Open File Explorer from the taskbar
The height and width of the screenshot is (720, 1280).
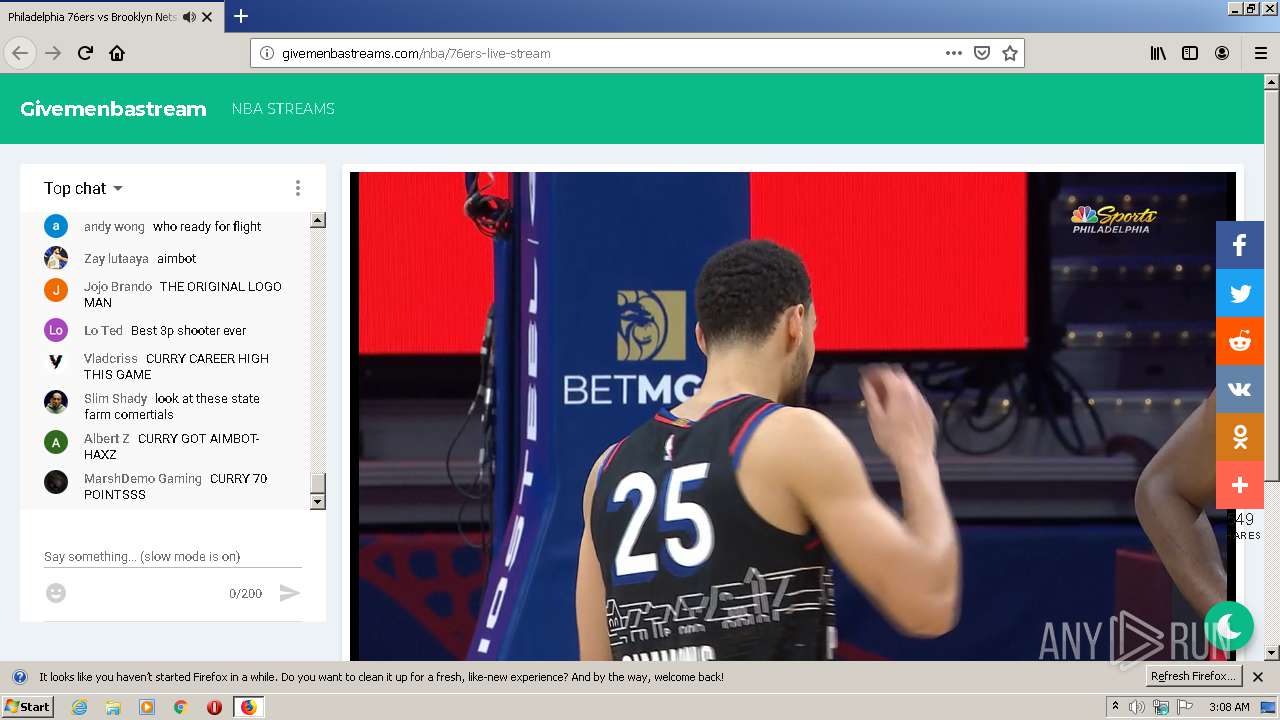113,707
